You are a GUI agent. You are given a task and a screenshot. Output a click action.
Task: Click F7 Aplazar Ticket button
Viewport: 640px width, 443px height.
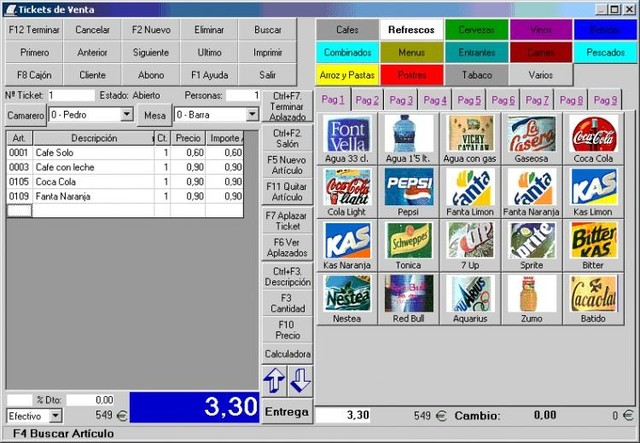(287, 221)
